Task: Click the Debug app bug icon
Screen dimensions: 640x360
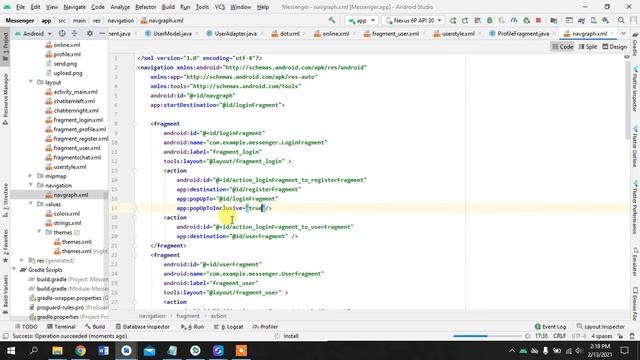Action: [489, 20]
